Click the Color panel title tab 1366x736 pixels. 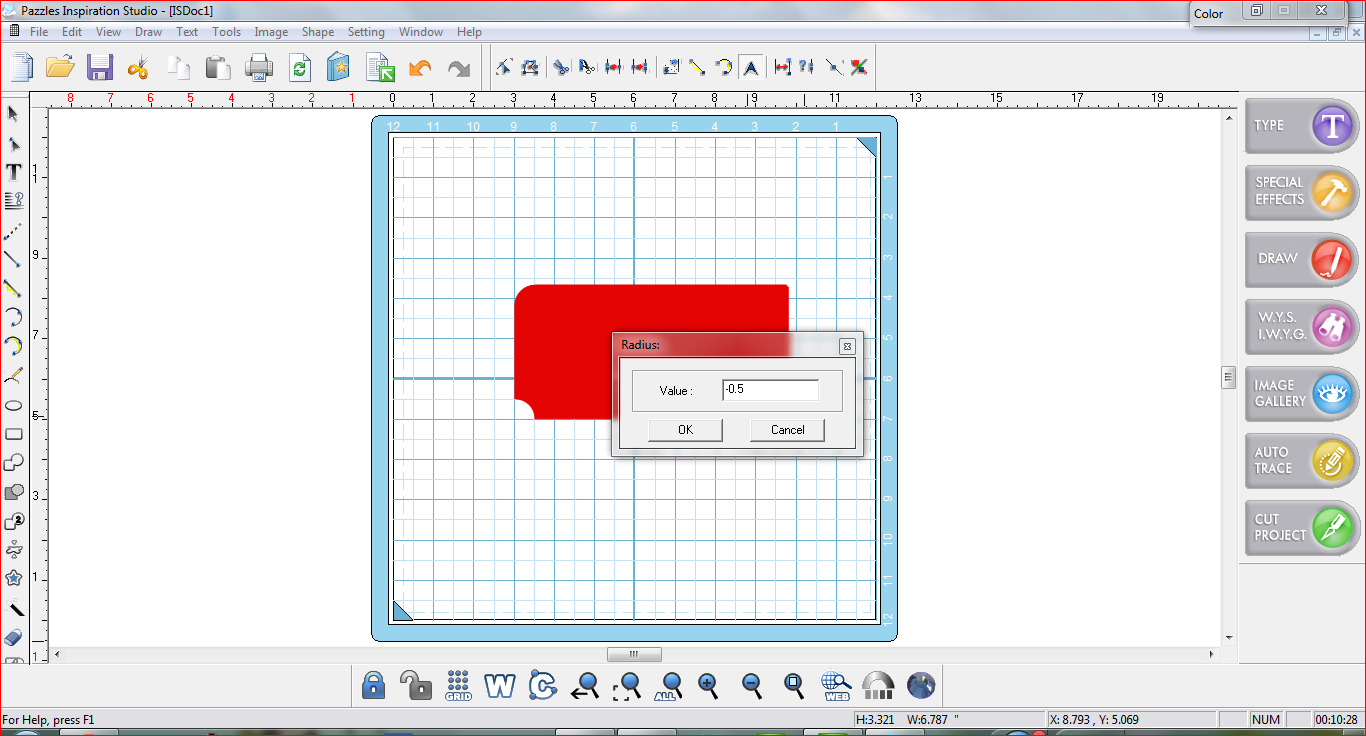[1208, 14]
